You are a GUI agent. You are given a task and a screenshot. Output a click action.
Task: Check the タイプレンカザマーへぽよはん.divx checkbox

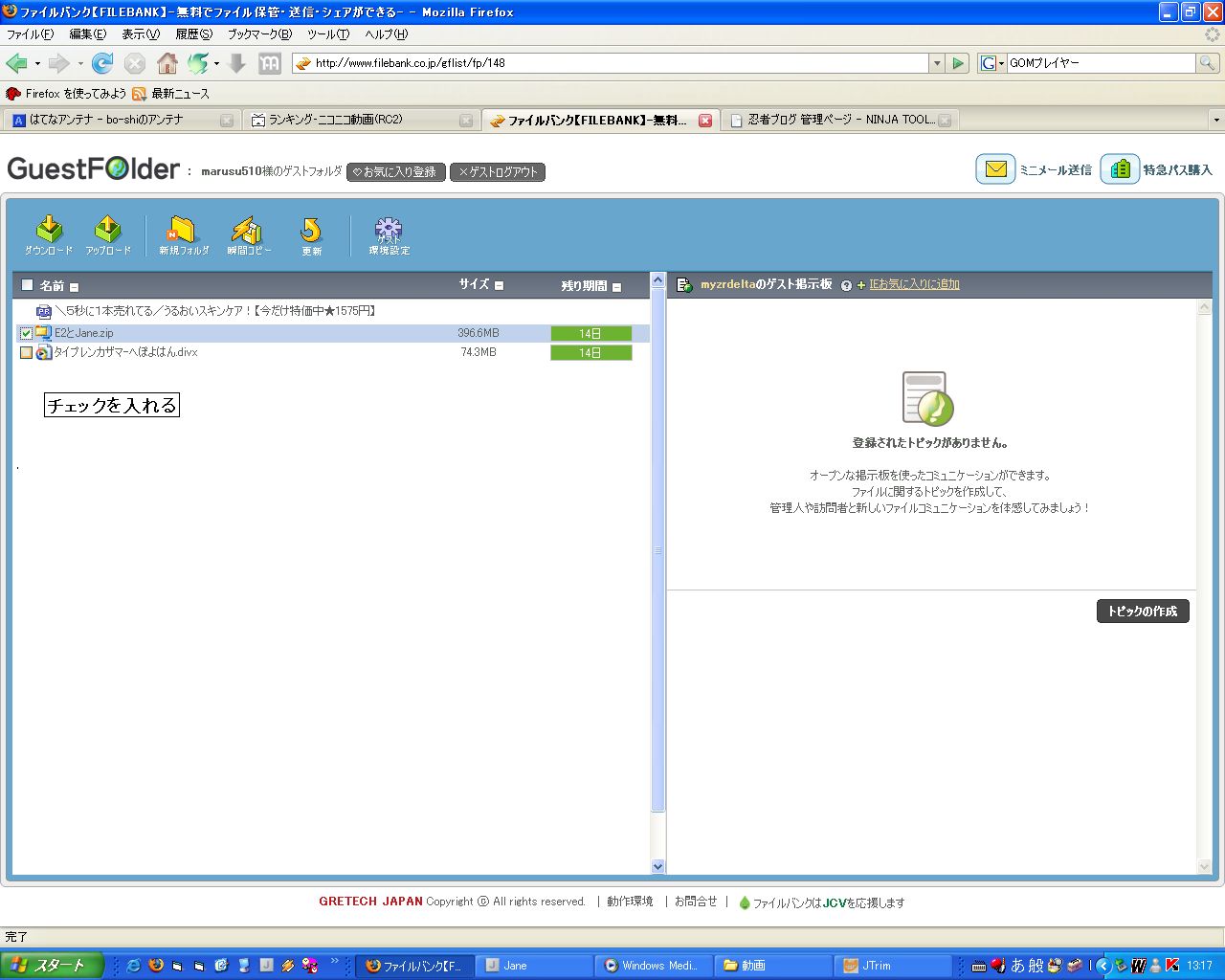coord(26,352)
